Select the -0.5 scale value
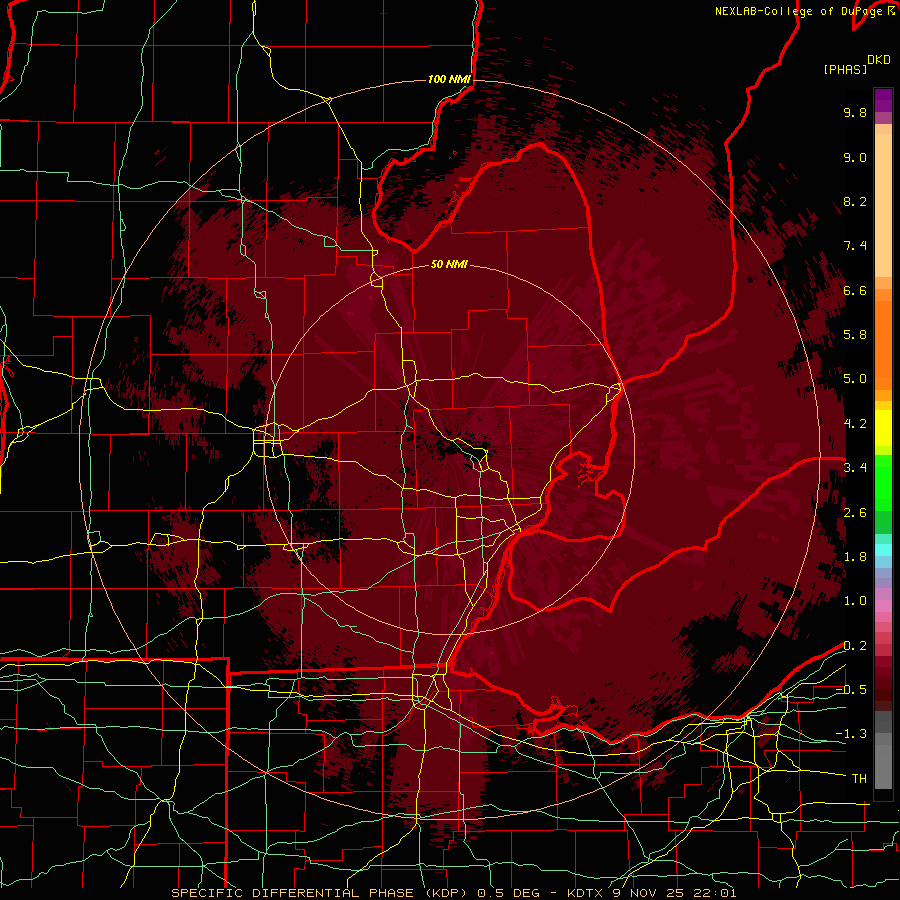This screenshot has height=900, width=900. [851, 690]
